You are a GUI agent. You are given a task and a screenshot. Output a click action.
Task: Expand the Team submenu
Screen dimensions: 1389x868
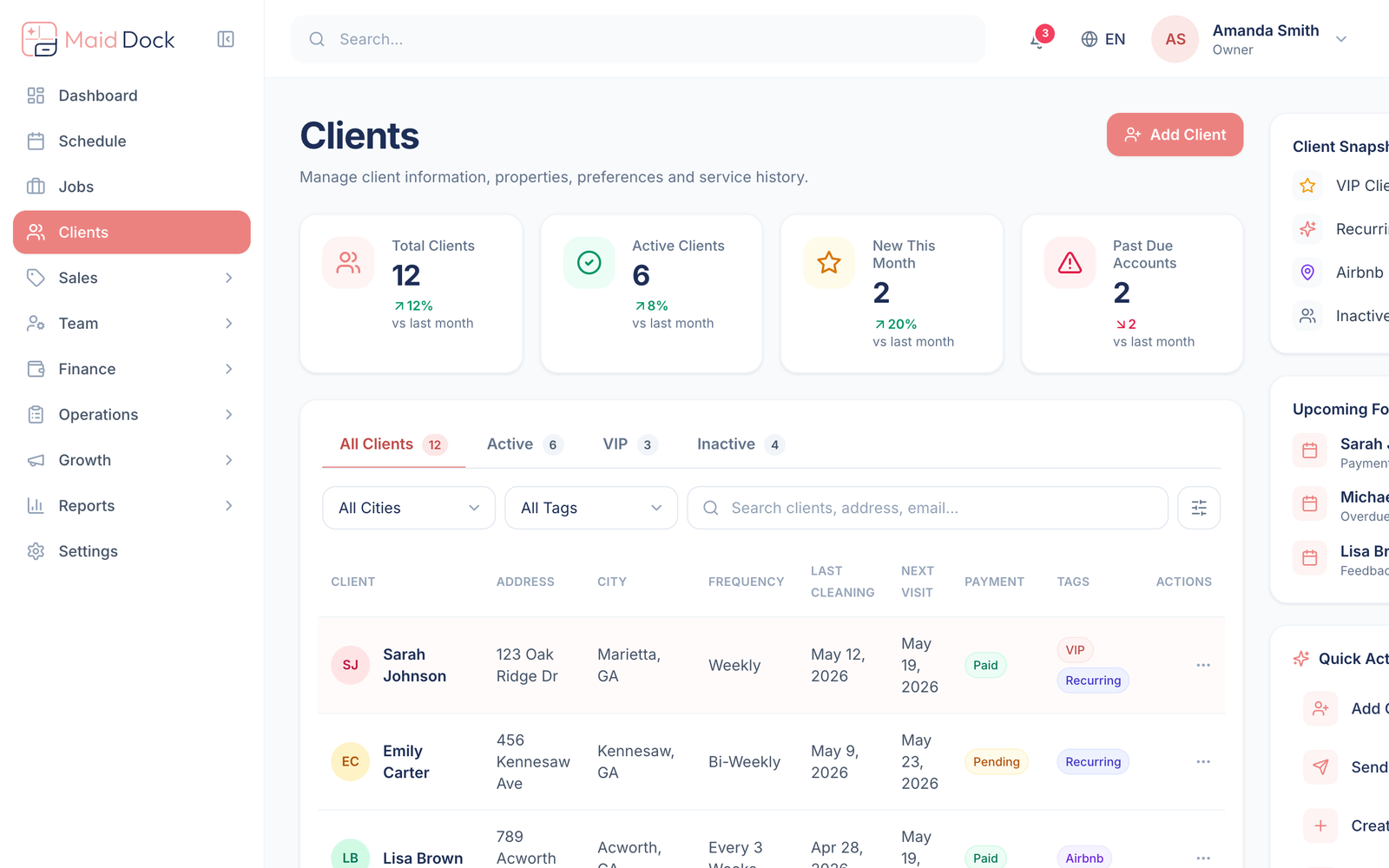(x=229, y=324)
